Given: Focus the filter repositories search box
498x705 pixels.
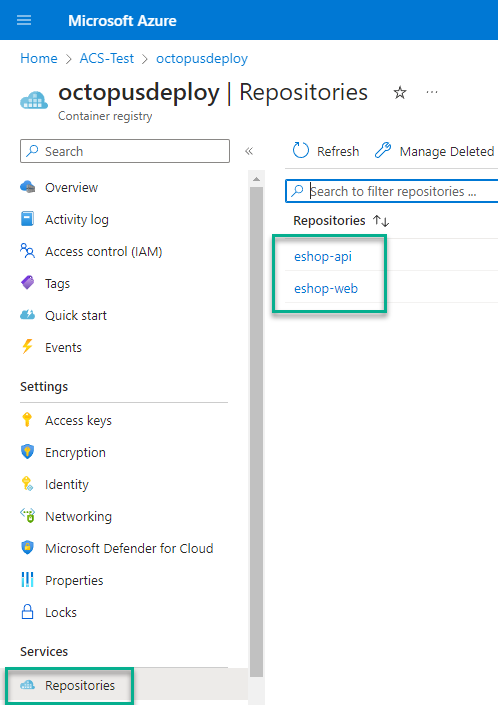Looking at the screenshot, I should [392, 191].
